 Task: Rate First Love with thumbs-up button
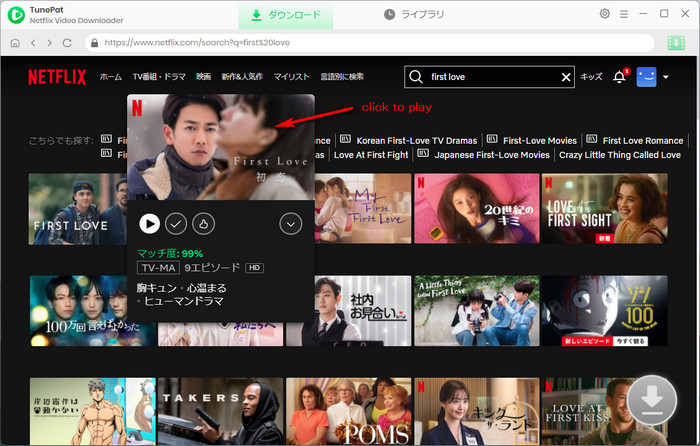coord(204,224)
